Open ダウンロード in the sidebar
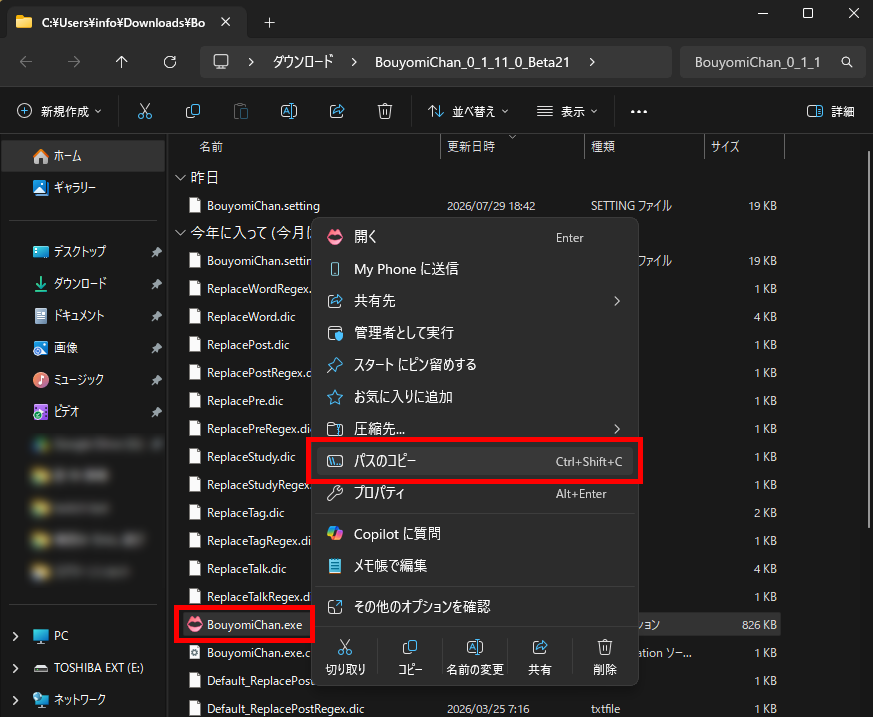This screenshot has height=717, width=873. coord(84,283)
